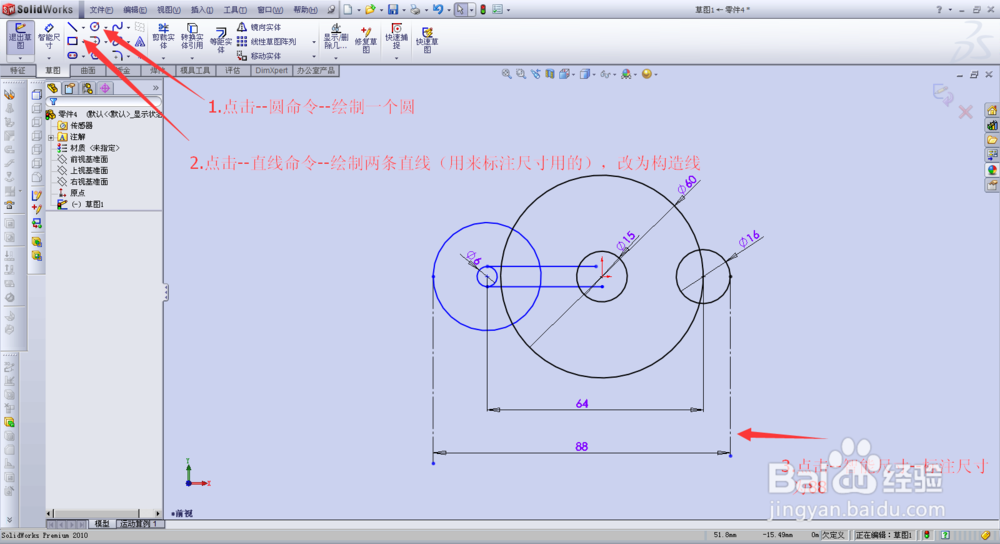The height and width of the screenshot is (544, 1000).
Task: Click the 剪裁实体 Trim Entities tool
Action: coord(163,37)
